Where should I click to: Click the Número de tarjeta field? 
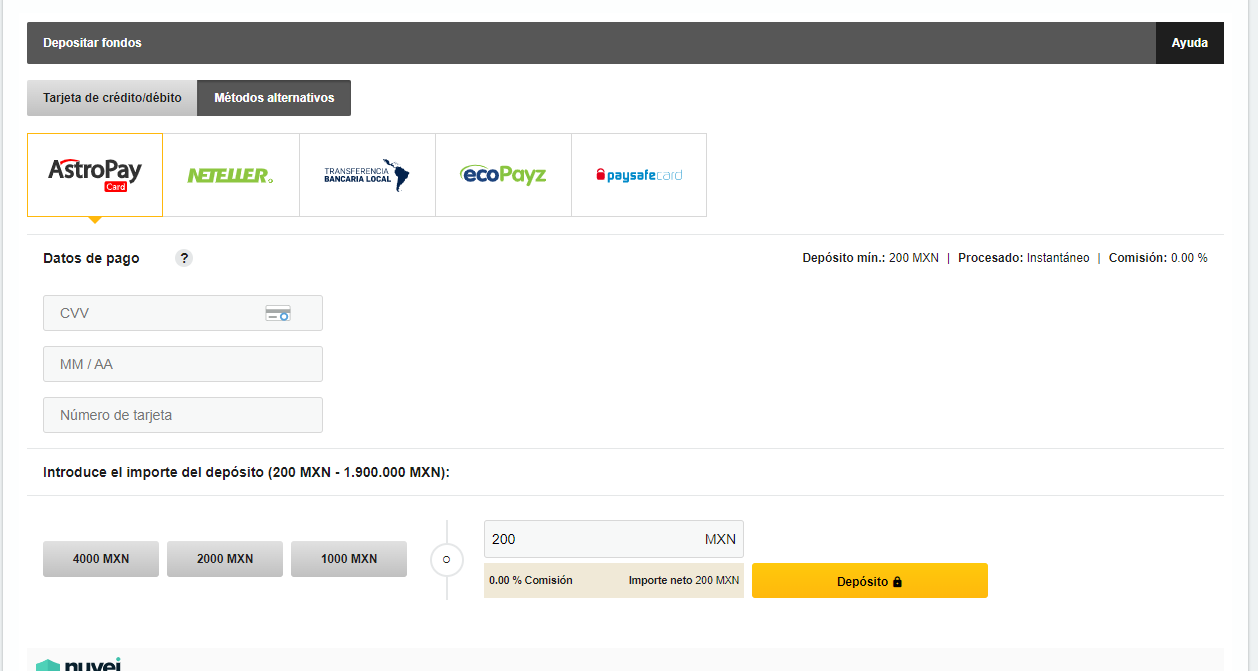[182, 415]
